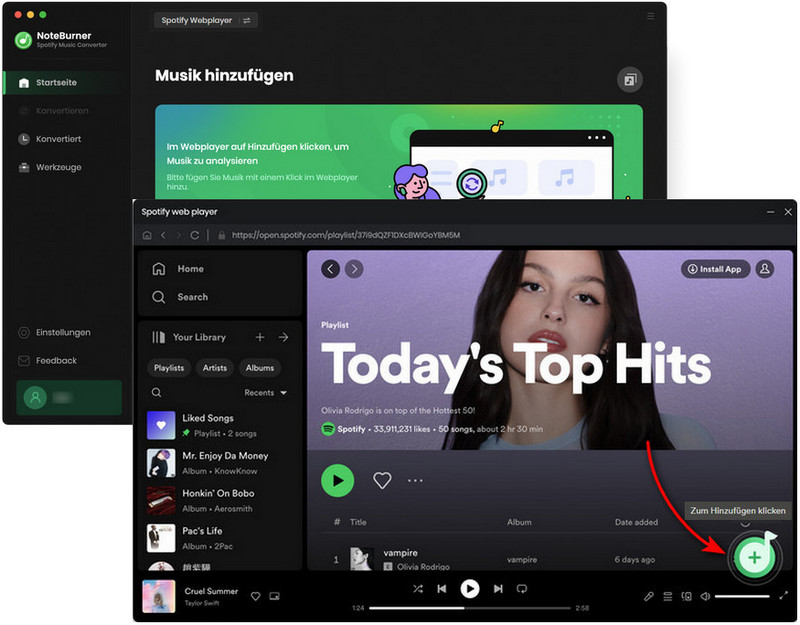Click Cruel Summer album art thumbnail
800x625 pixels.
[x=159, y=596]
